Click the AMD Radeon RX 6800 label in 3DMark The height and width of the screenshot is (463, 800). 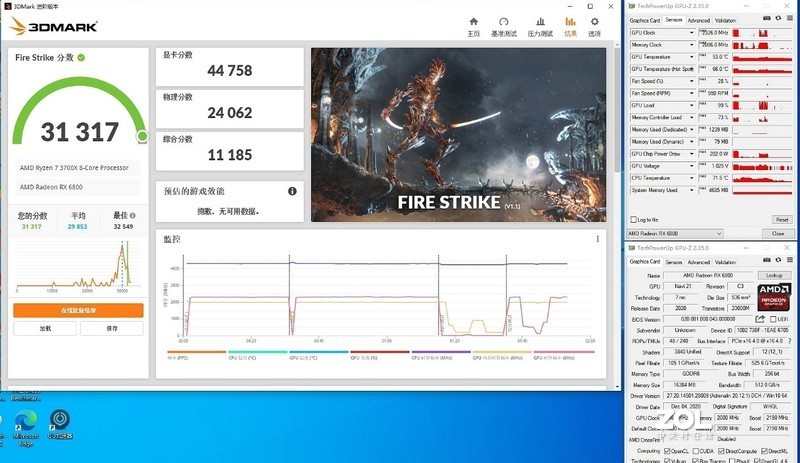(x=51, y=187)
